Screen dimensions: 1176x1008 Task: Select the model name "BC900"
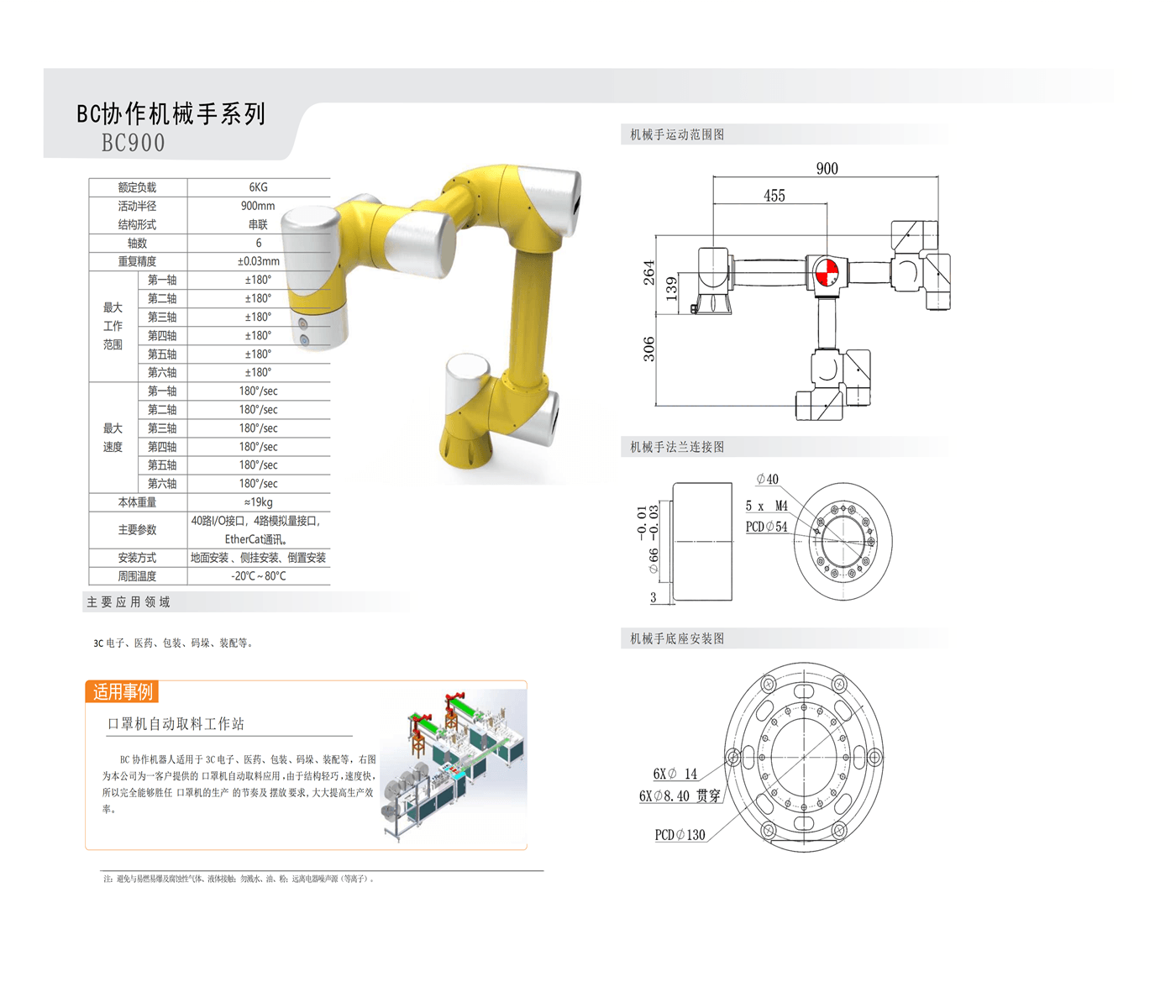pyautogui.click(x=134, y=143)
